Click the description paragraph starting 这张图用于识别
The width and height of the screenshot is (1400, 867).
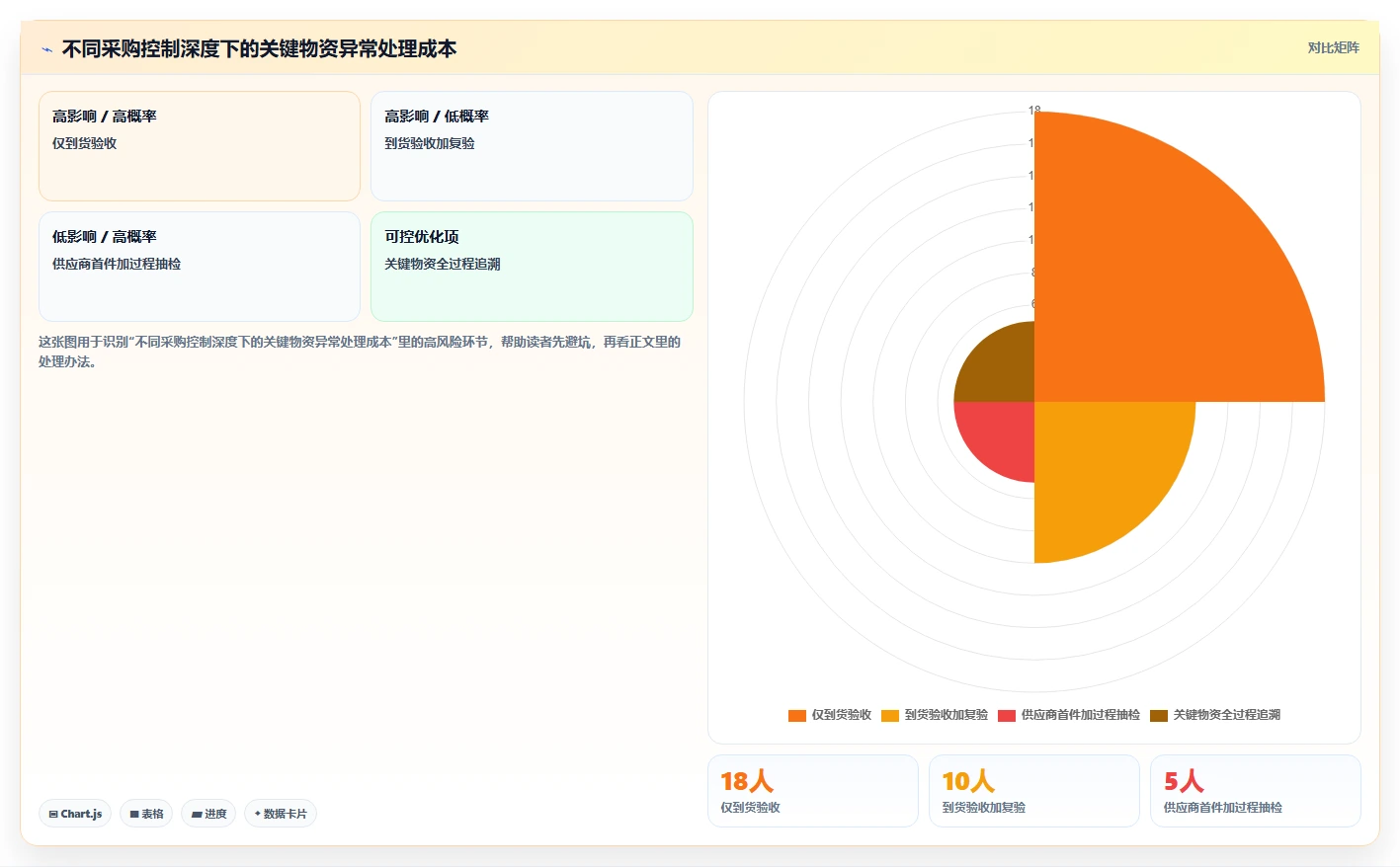click(x=360, y=352)
